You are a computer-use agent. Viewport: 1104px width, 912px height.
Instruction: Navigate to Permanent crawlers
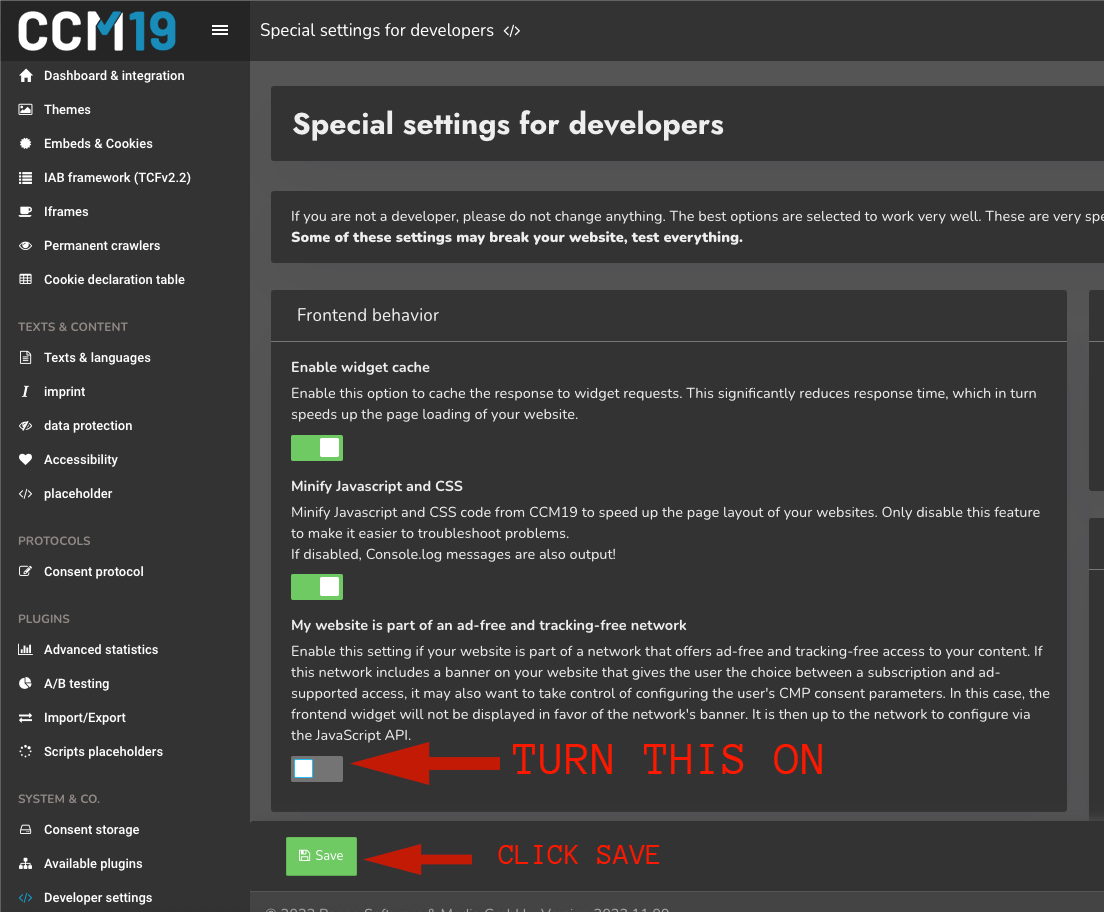point(102,246)
